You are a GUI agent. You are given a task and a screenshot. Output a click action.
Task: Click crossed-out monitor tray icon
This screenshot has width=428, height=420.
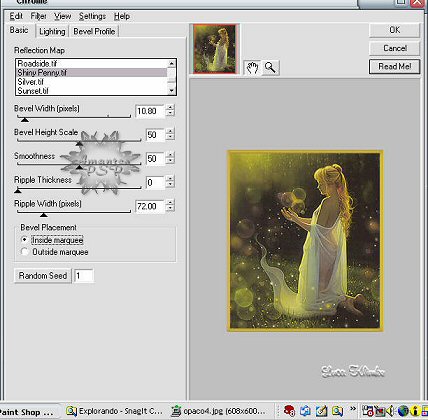379,411
